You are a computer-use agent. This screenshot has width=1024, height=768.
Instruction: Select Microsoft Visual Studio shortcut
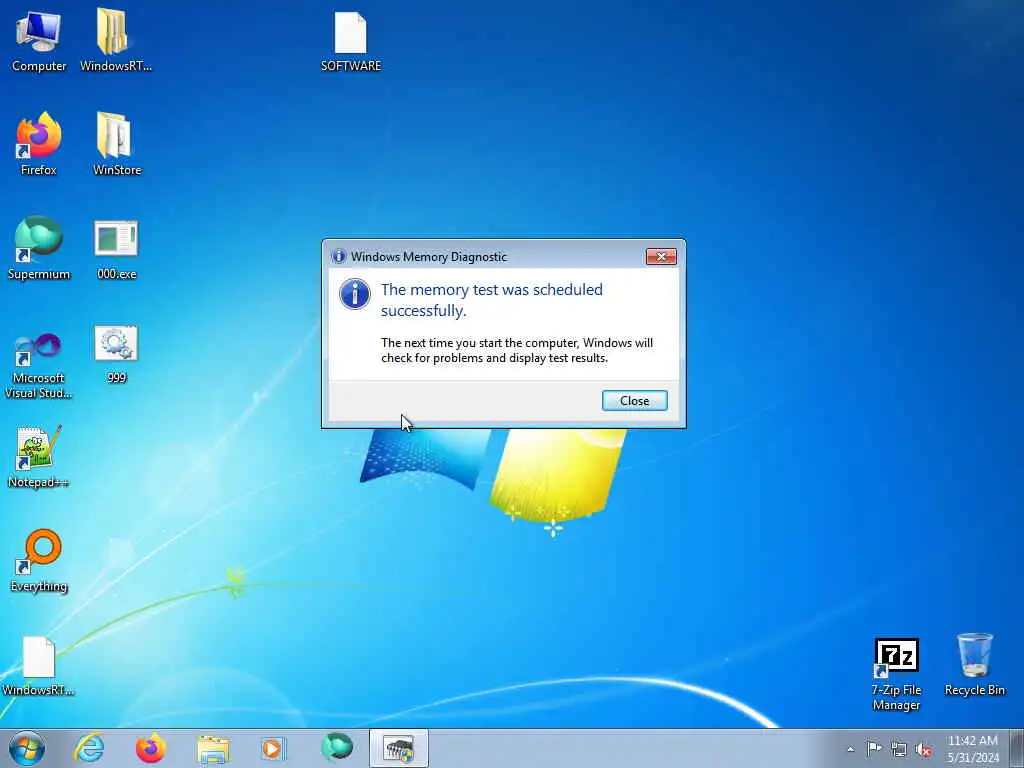[39, 366]
